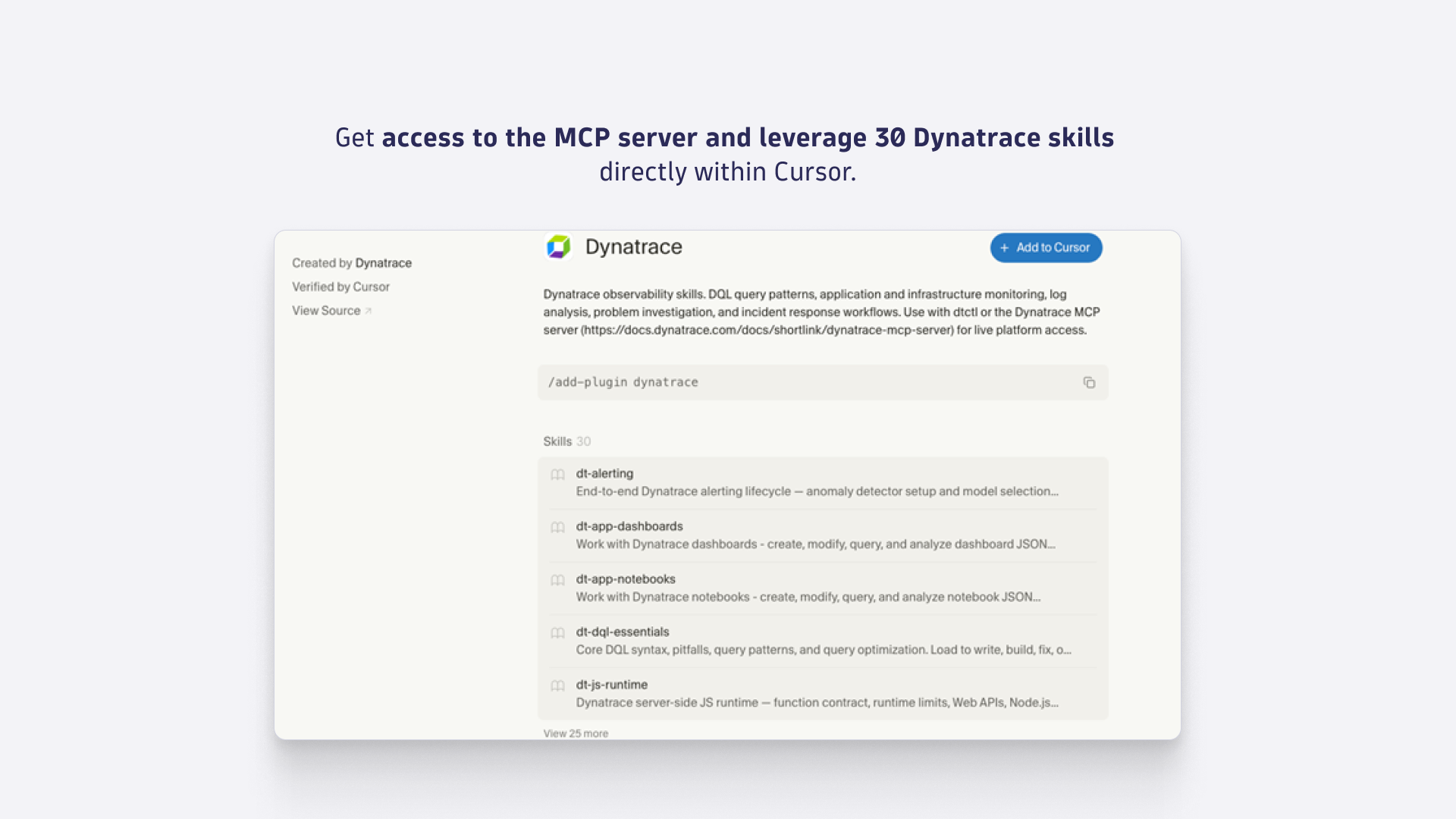
Task: Open the Dynatrace creator link
Action: 383,262
